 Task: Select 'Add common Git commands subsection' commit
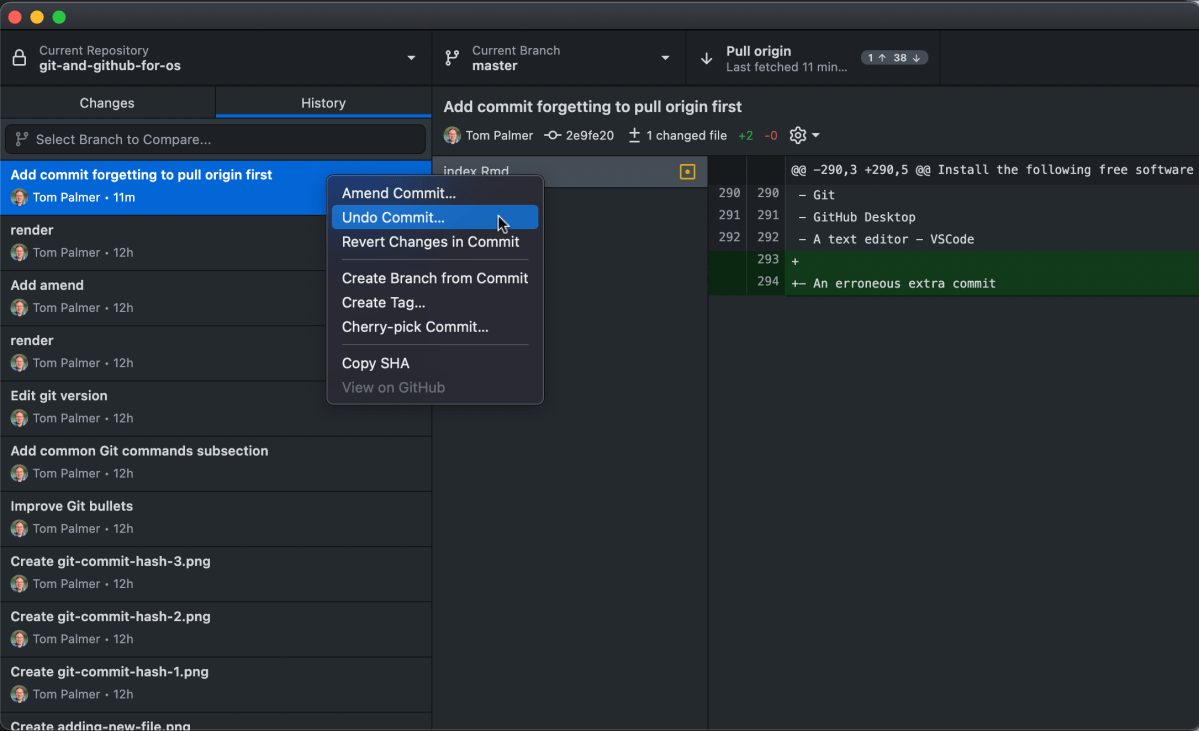(216, 463)
